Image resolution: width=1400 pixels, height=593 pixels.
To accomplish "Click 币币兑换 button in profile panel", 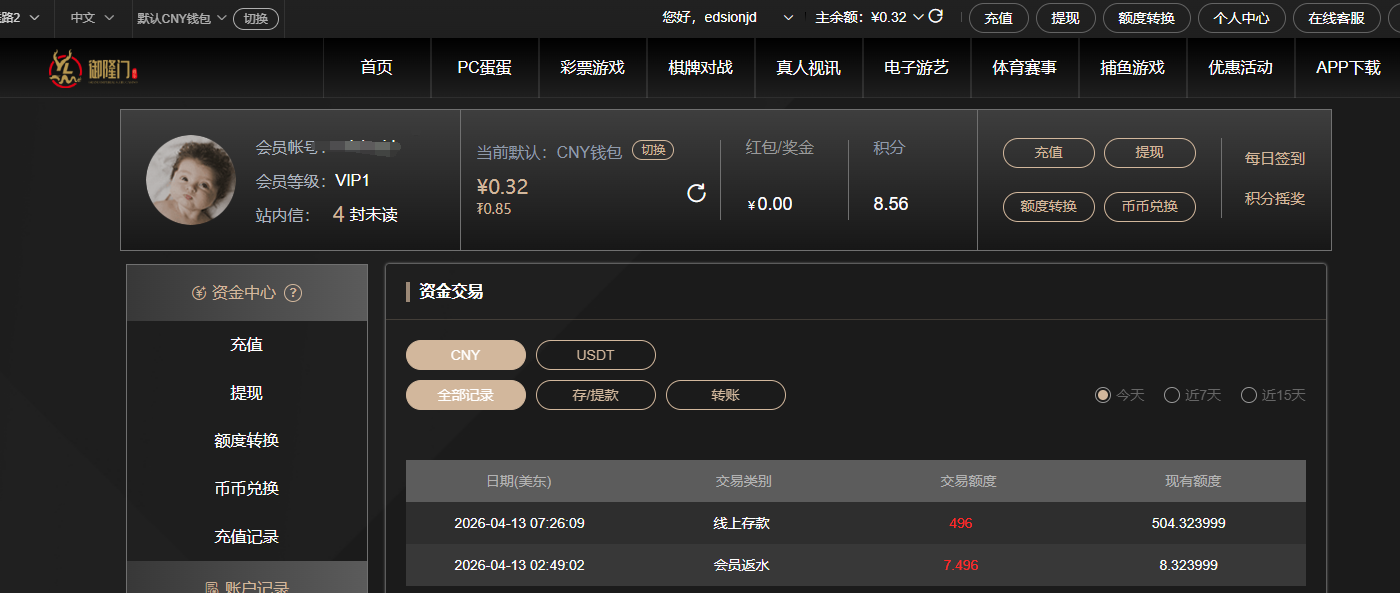I will pyautogui.click(x=1149, y=207).
